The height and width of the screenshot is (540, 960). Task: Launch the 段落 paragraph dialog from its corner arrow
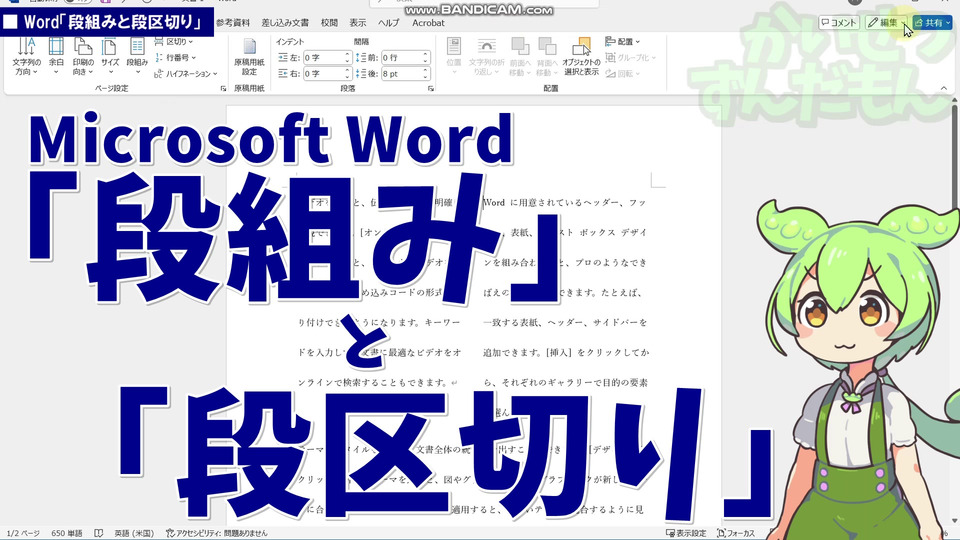(431, 89)
